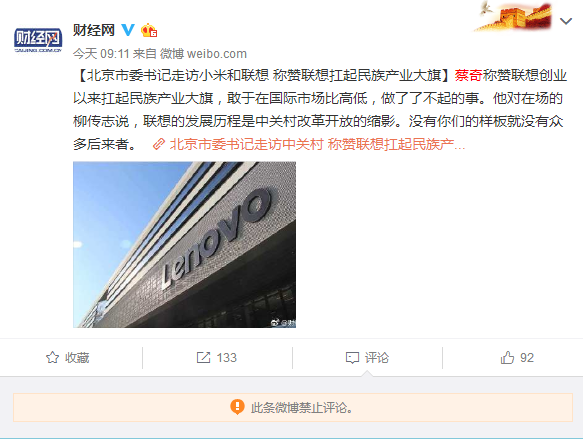Screen dimensions: 583x439
Task: Open the 微博 weibo.com source link
Action: [x=203, y=54]
